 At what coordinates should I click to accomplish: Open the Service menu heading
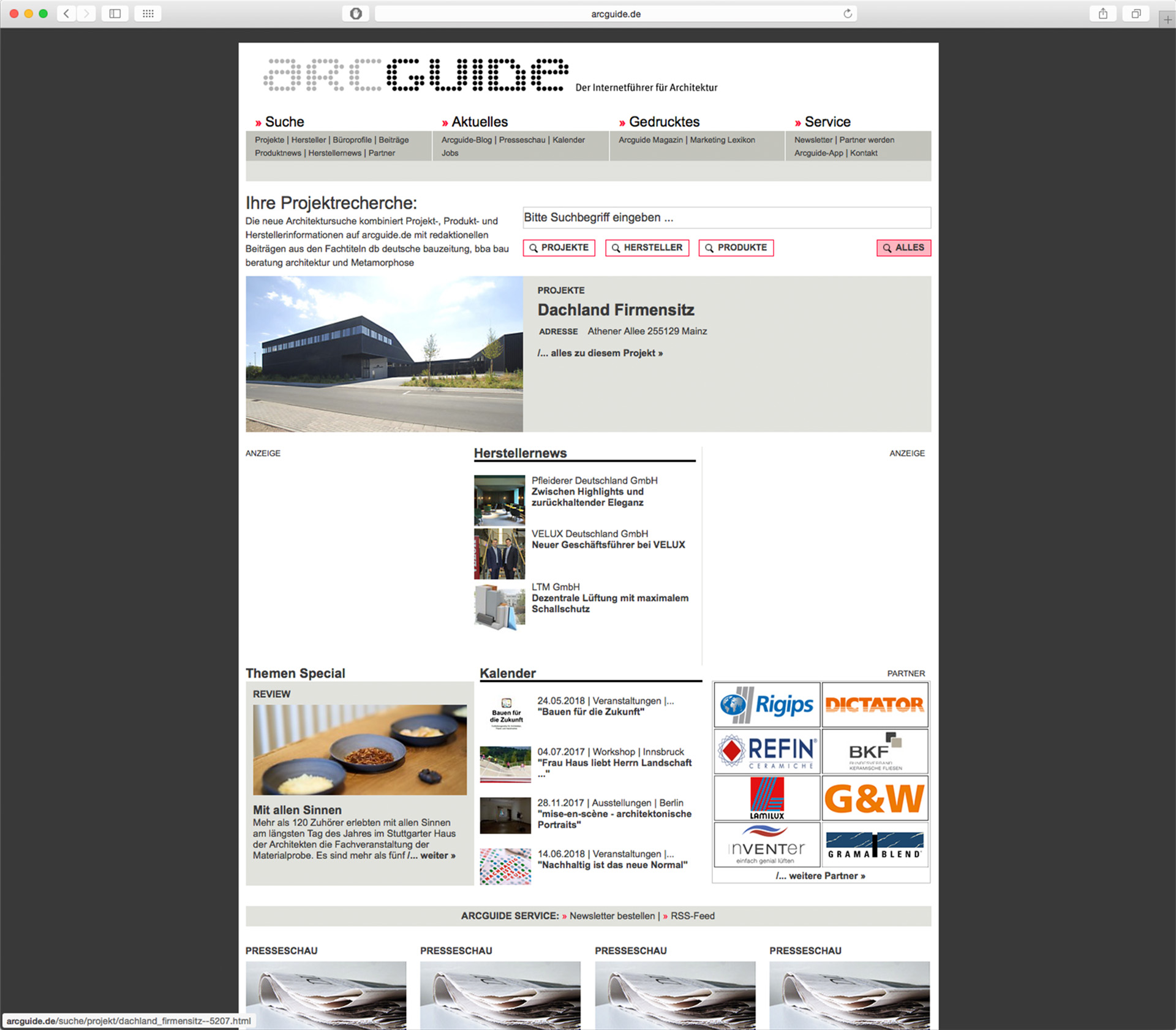[827, 122]
